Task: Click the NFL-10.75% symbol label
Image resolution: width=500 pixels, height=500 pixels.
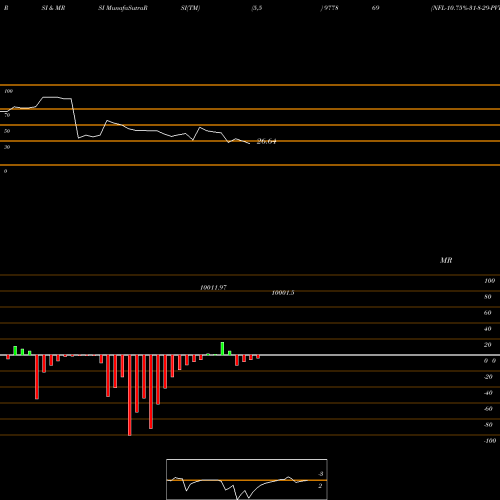Action: point(465,8)
